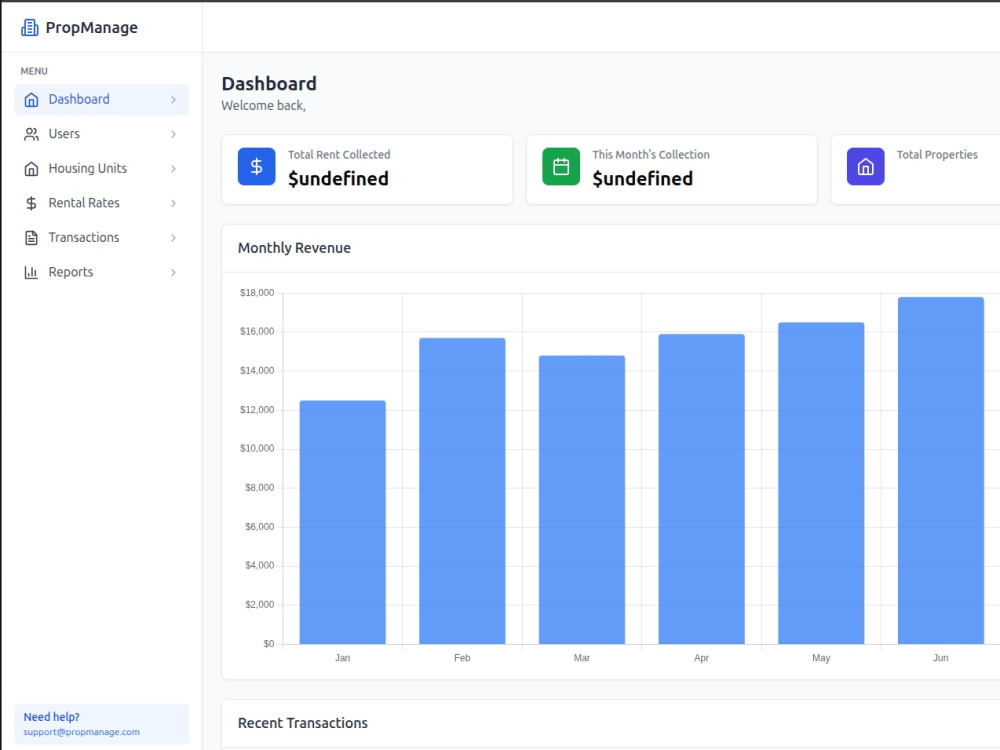
Task: Click the Reports bar chart icon
Action: coord(31,272)
